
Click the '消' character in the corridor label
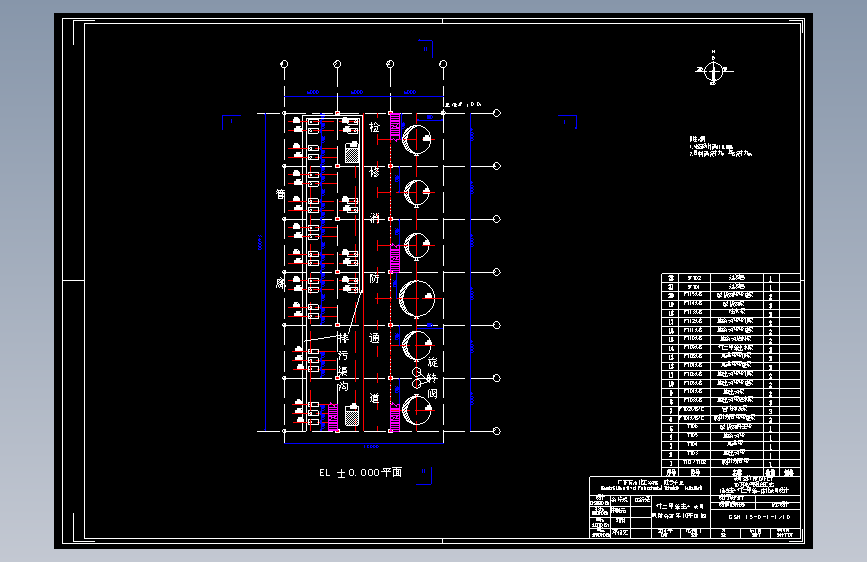coord(374,218)
